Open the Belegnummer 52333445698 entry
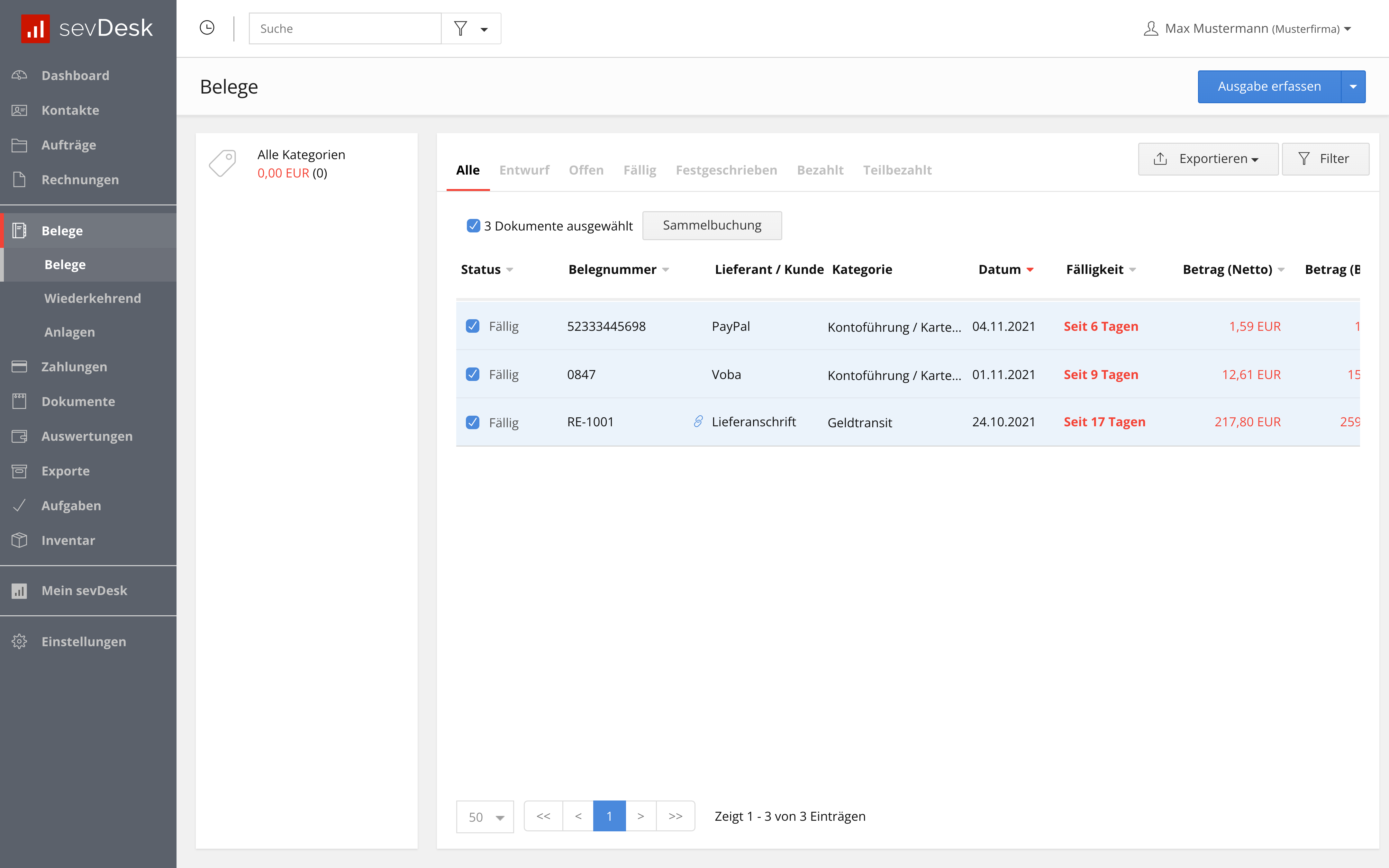The width and height of the screenshot is (1389, 868). pos(606,326)
